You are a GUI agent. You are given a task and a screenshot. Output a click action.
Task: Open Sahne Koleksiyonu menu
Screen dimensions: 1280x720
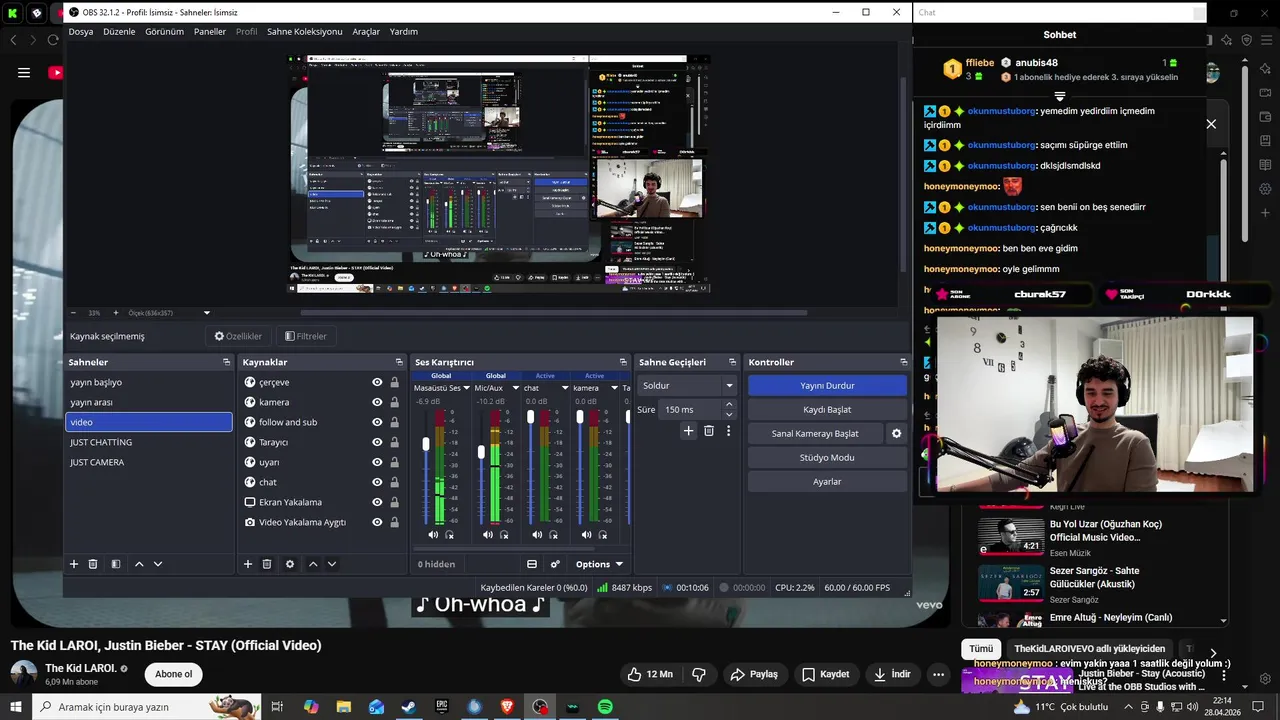(x=304, y=31)
